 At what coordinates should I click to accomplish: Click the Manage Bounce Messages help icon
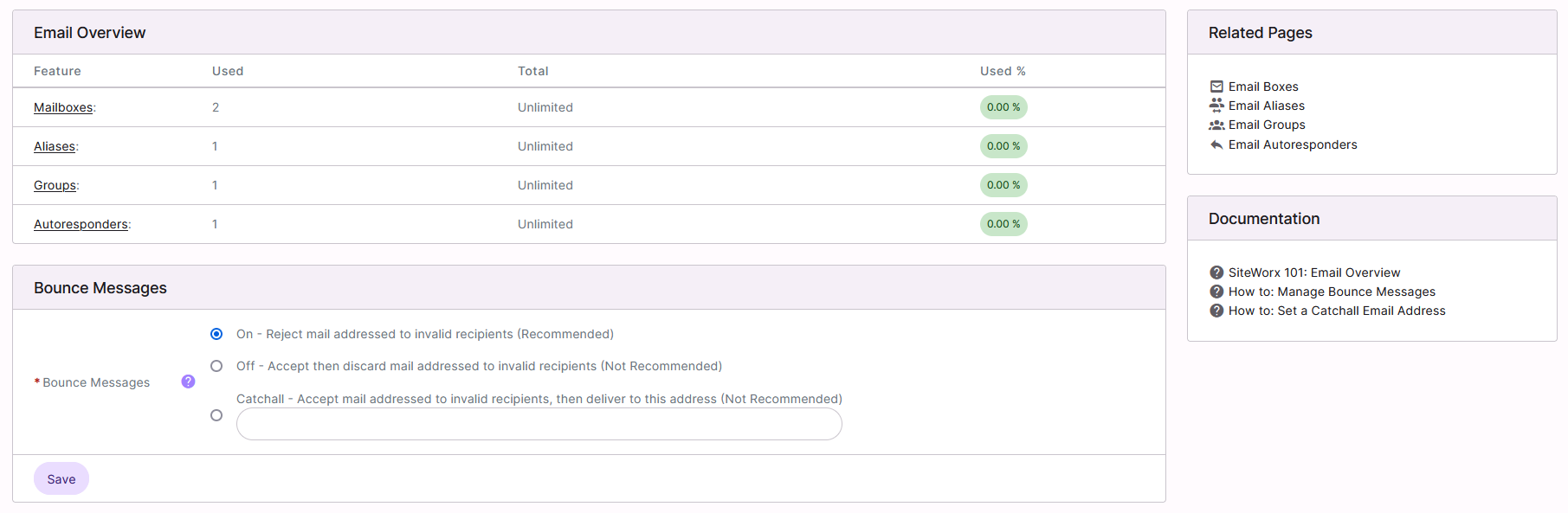(x=1216, y=292)
